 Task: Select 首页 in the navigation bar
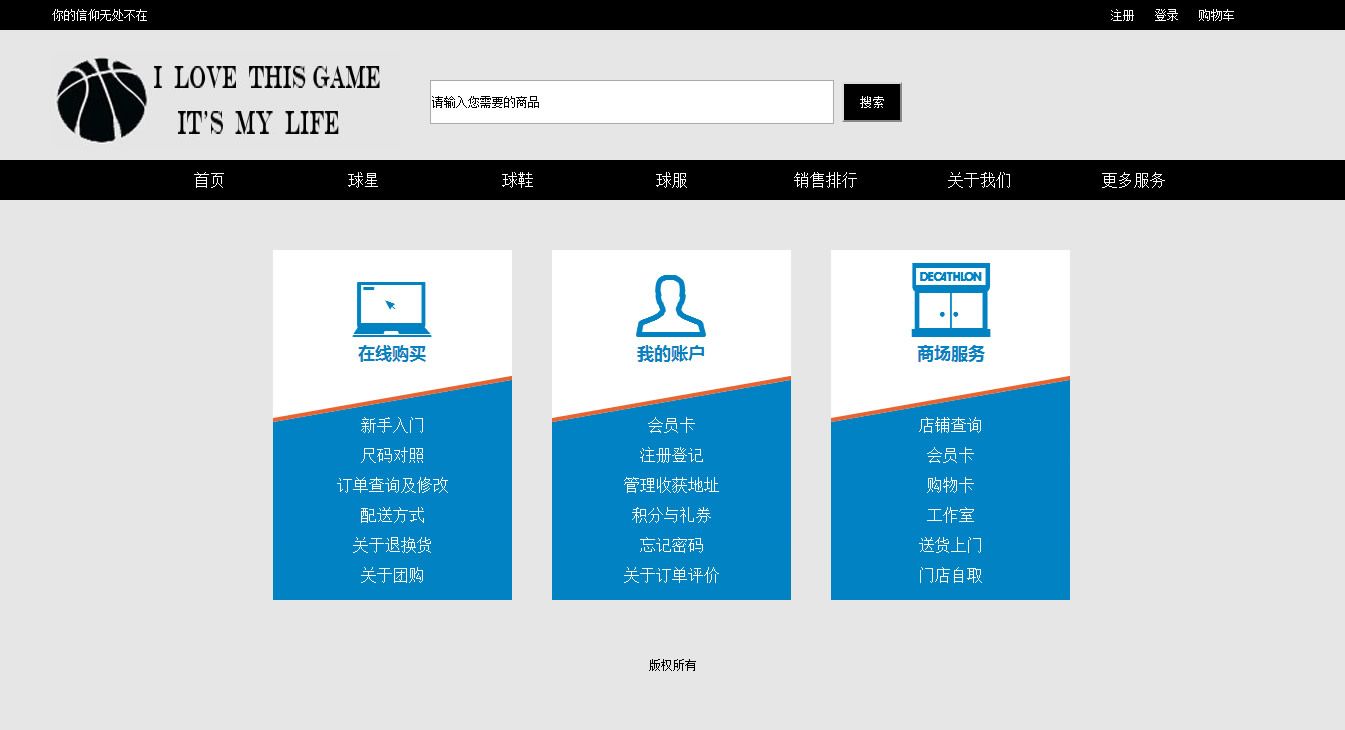click(x=209, y=181)
